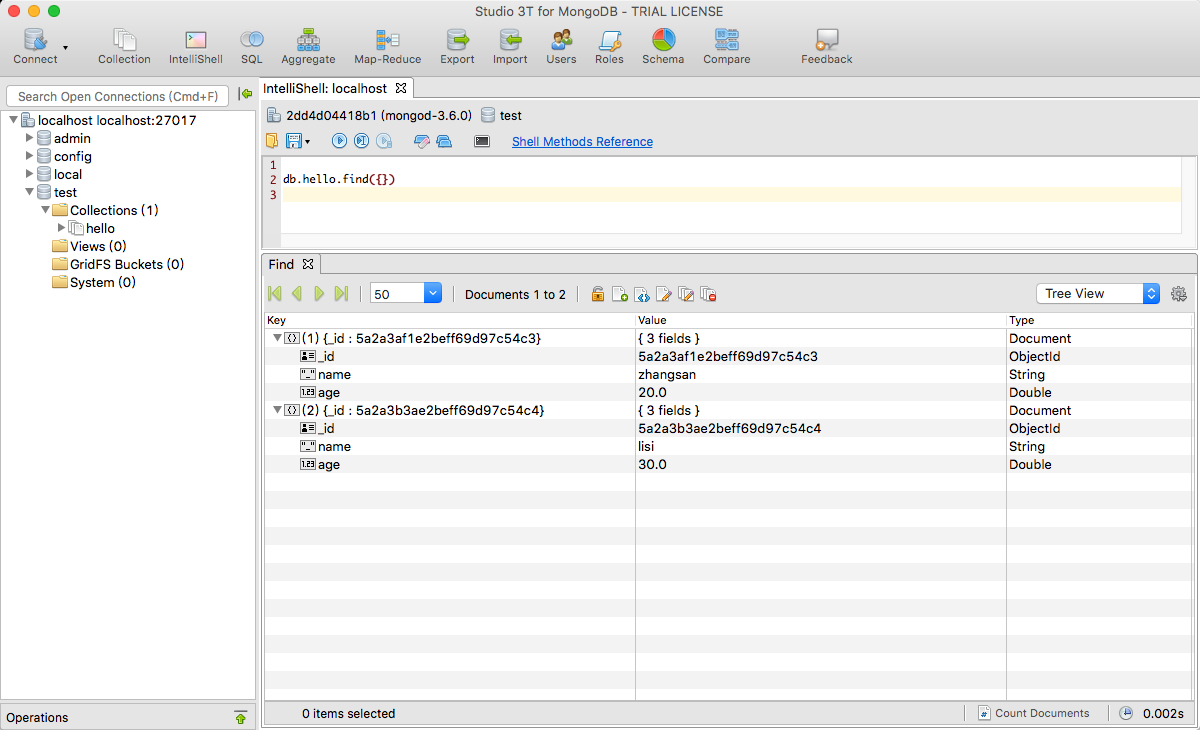
Task: Expand the admin database
Action: point(29,138)
